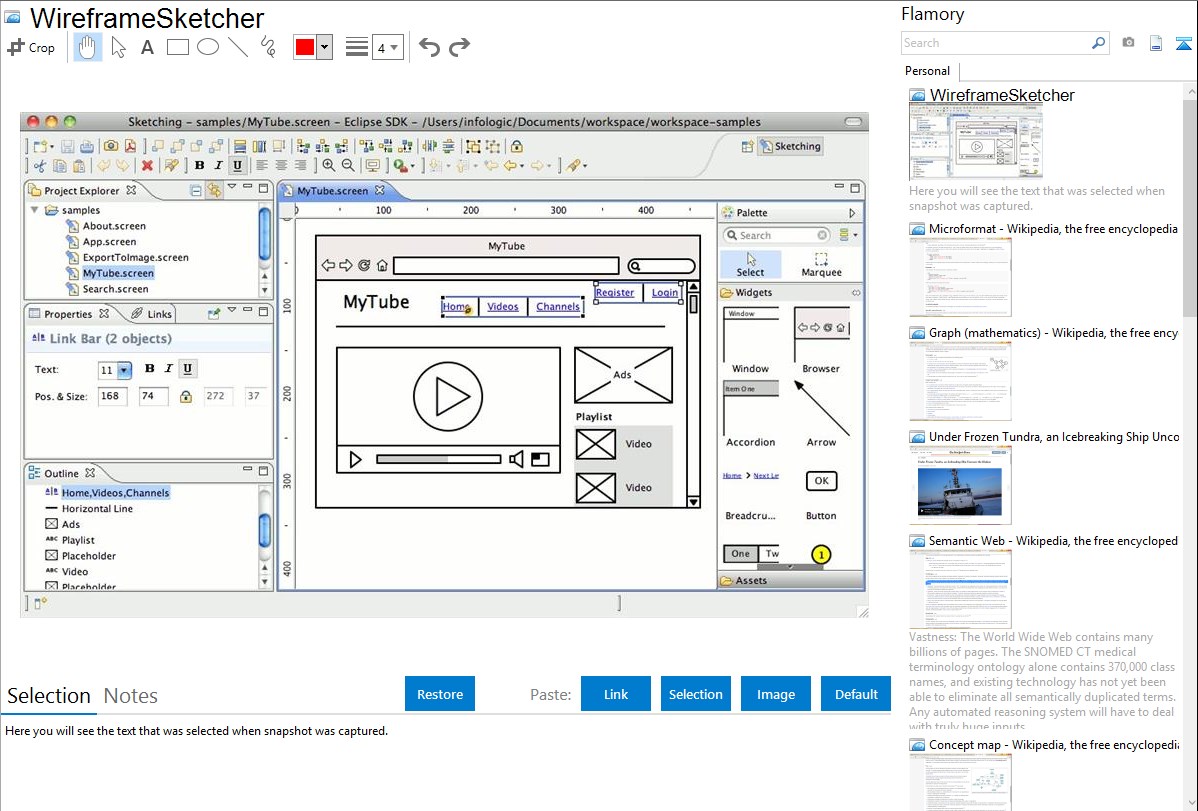Switch to the Selection tab
The width and height of the screenshot is (1198, 811).
[49, 696]
